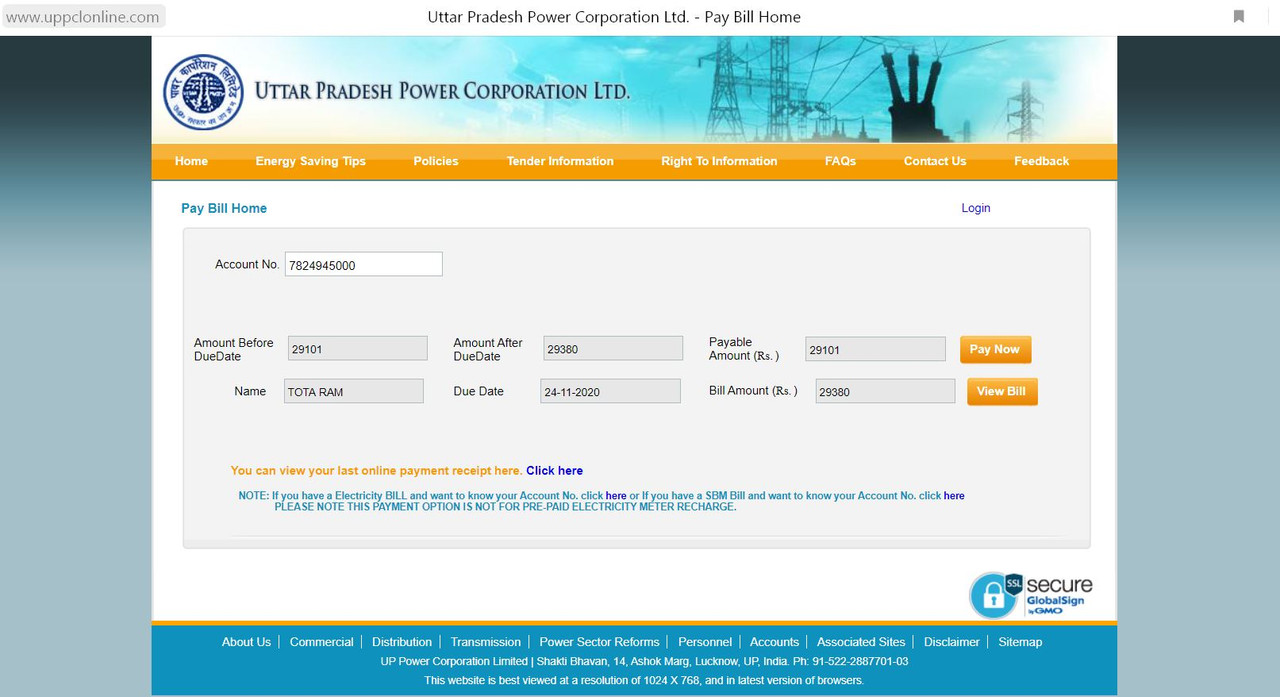This screenshot has width=1280, height=697.
Task: Open the Accounts footer link
Action: (775, 642)
